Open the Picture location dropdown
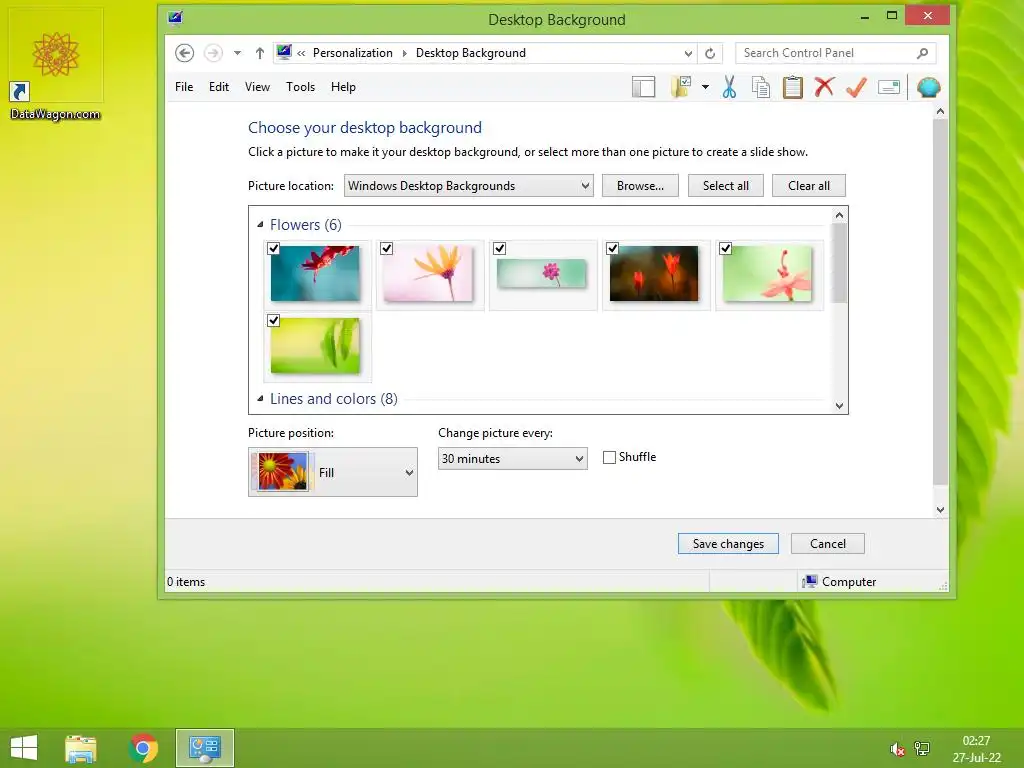 [x=468, y=185]
